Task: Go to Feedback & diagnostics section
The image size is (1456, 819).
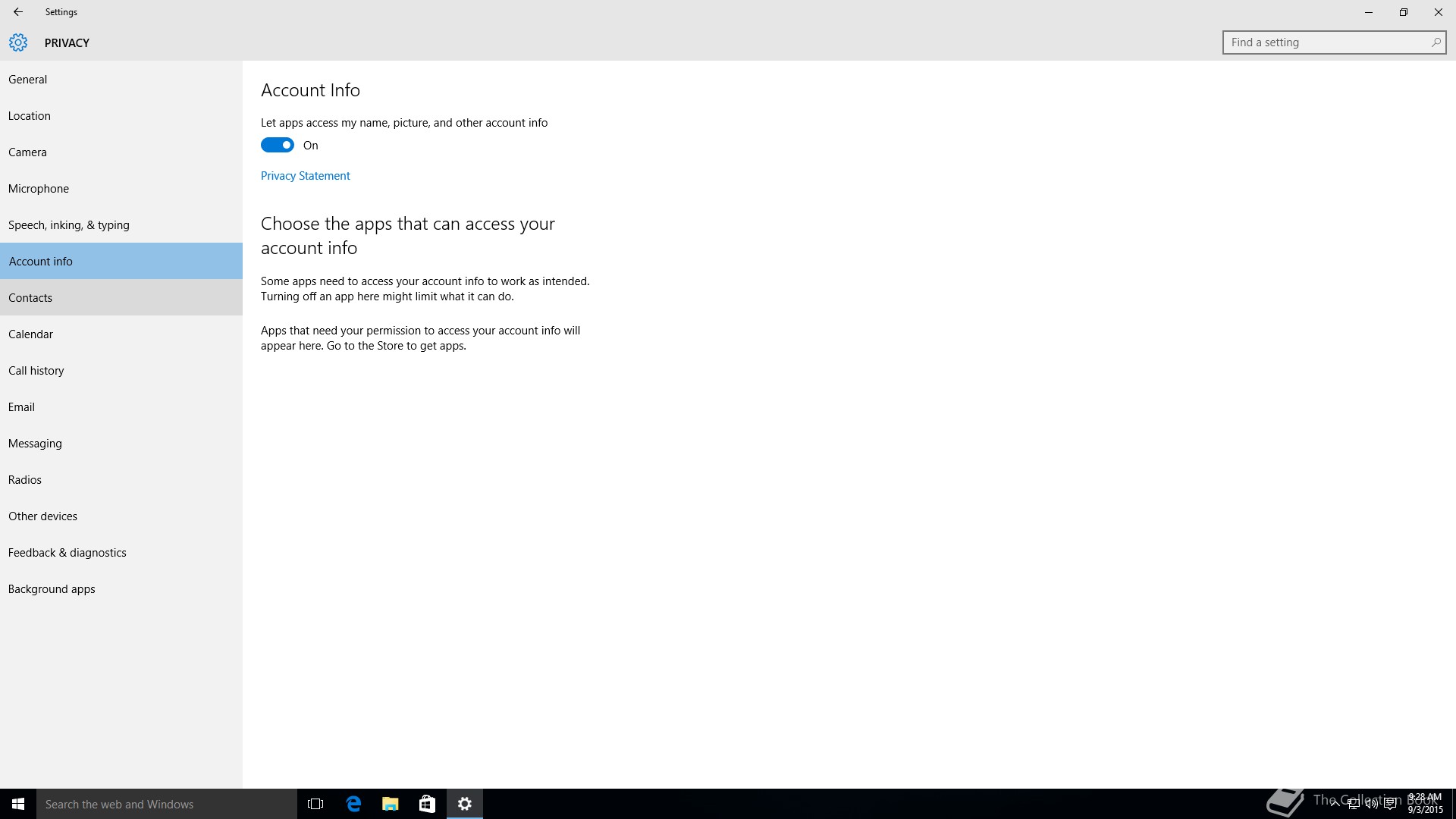Action: click(67, 552)
